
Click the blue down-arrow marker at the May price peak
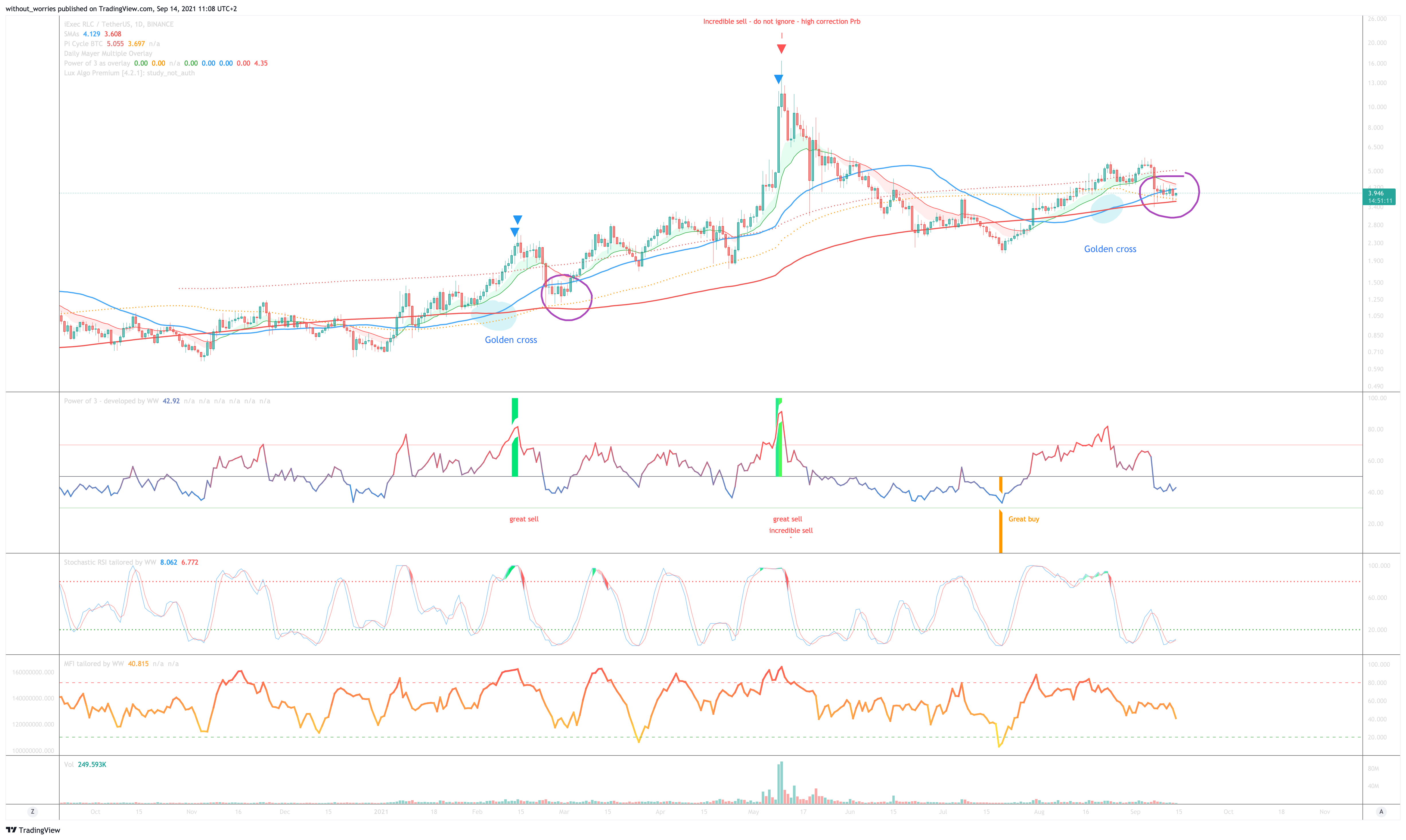779,79
